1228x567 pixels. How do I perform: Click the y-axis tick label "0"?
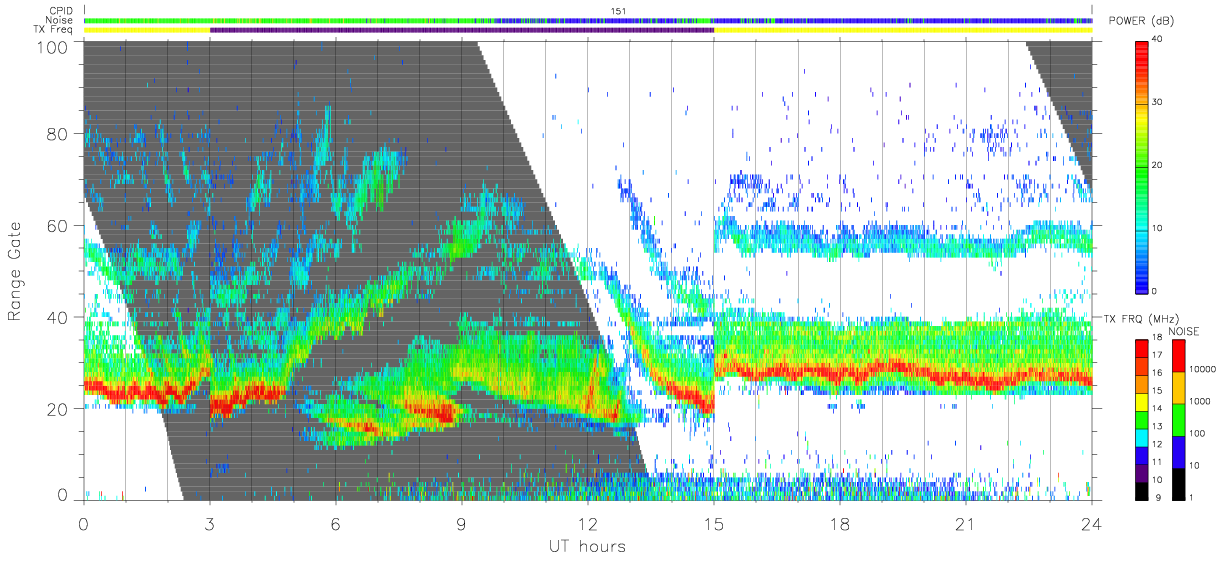62,495
